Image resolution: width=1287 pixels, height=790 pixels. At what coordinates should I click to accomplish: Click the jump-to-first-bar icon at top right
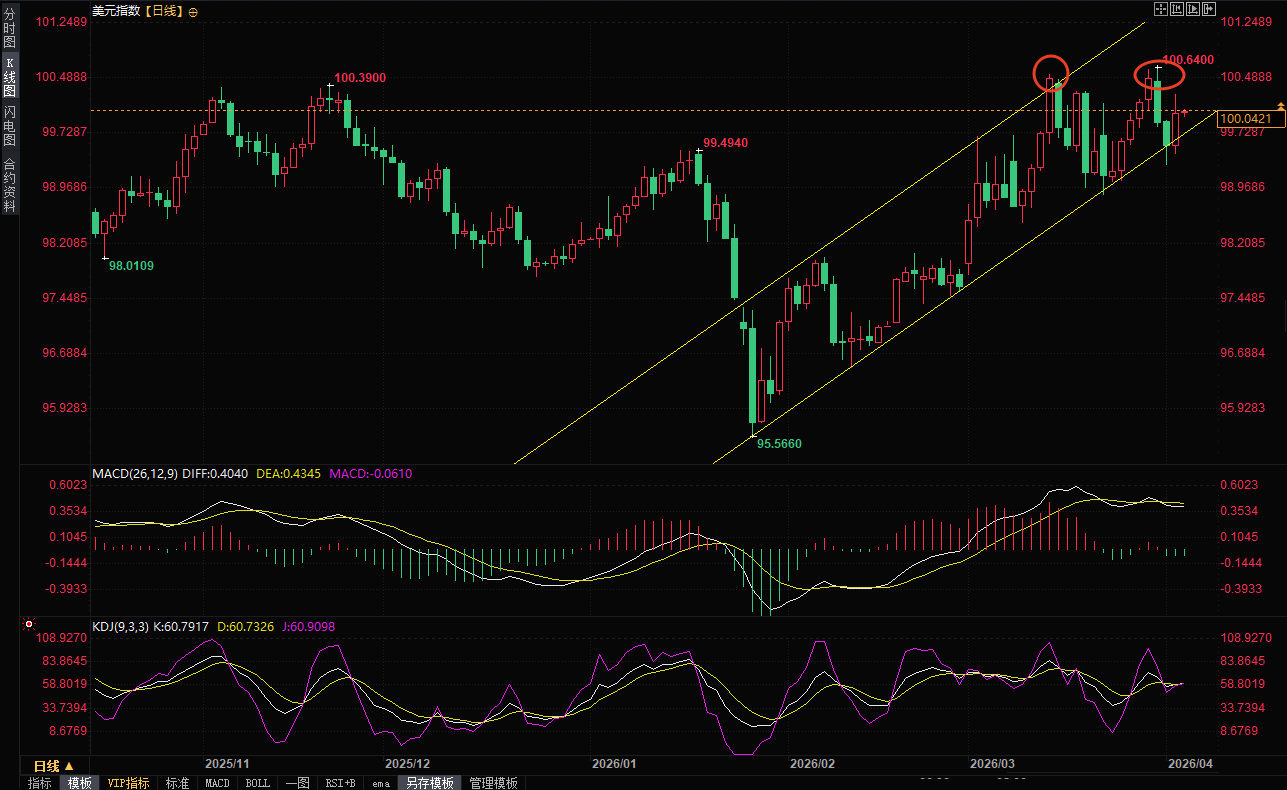(x=1177, y=9)
